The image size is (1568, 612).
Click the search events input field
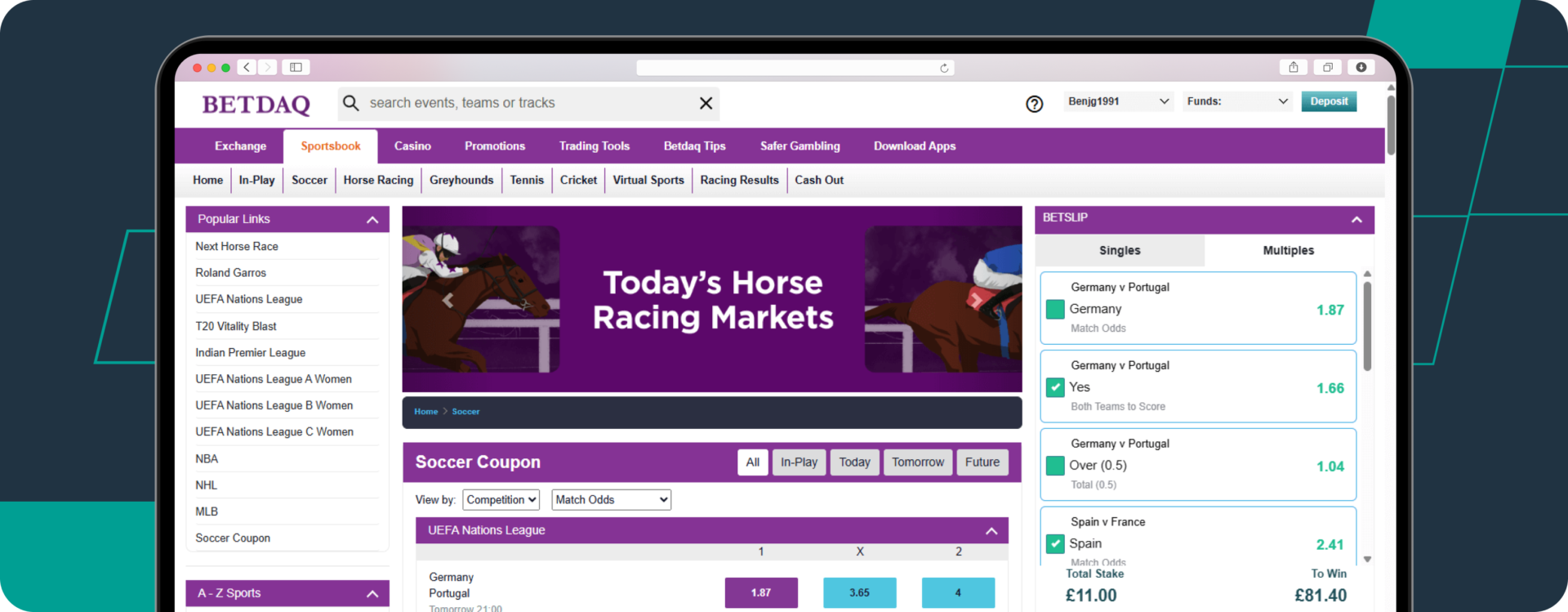point(528,103)
